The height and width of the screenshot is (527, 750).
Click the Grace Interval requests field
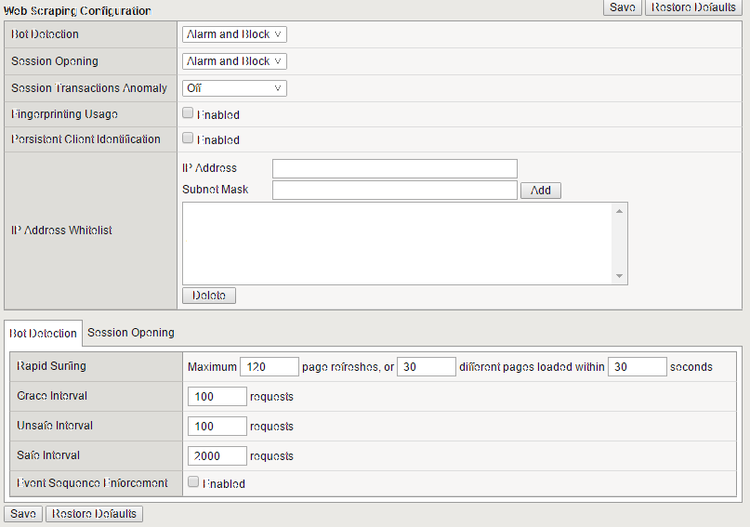point(217,397)
